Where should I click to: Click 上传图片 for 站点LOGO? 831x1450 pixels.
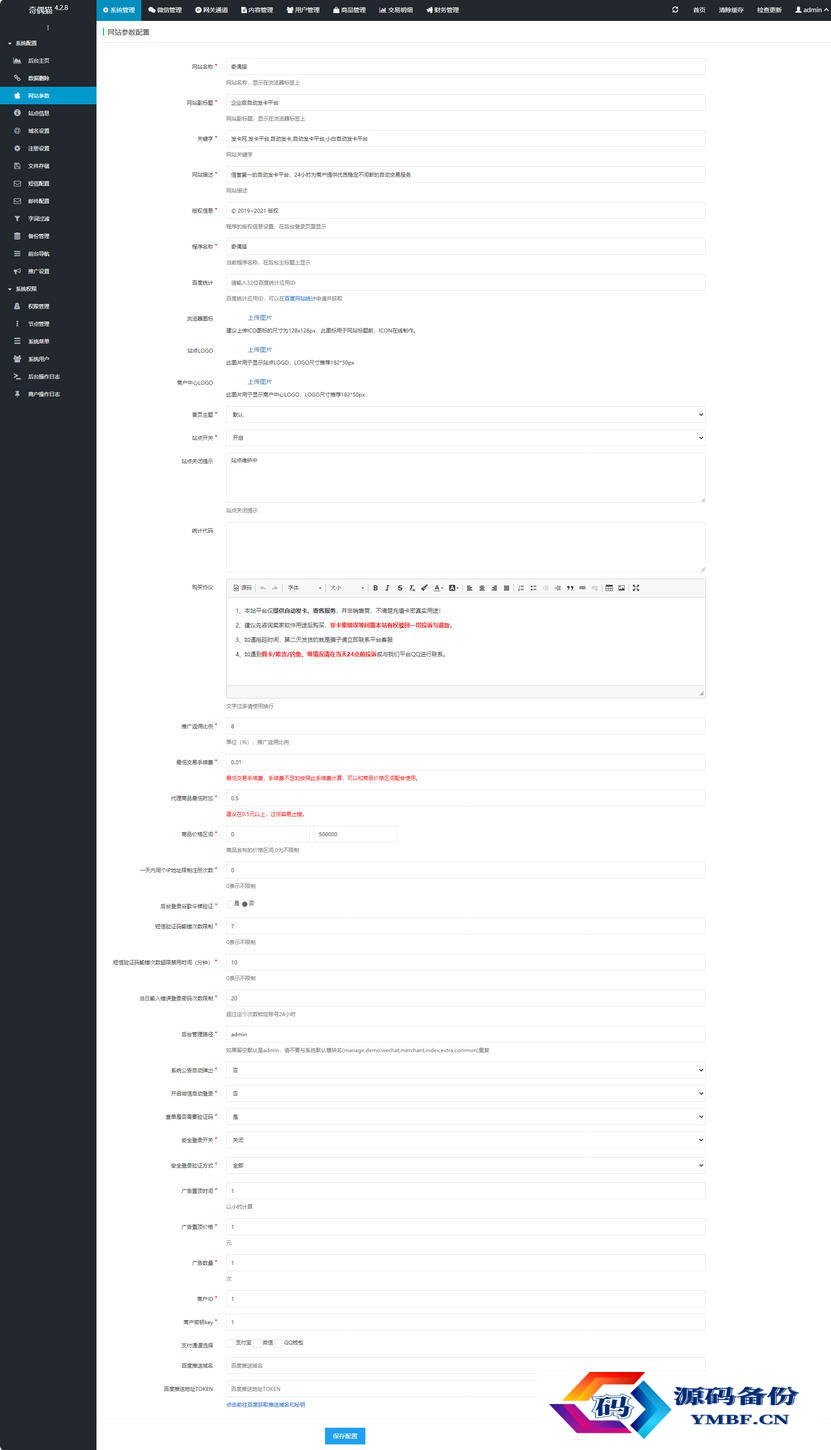(260, 349)
